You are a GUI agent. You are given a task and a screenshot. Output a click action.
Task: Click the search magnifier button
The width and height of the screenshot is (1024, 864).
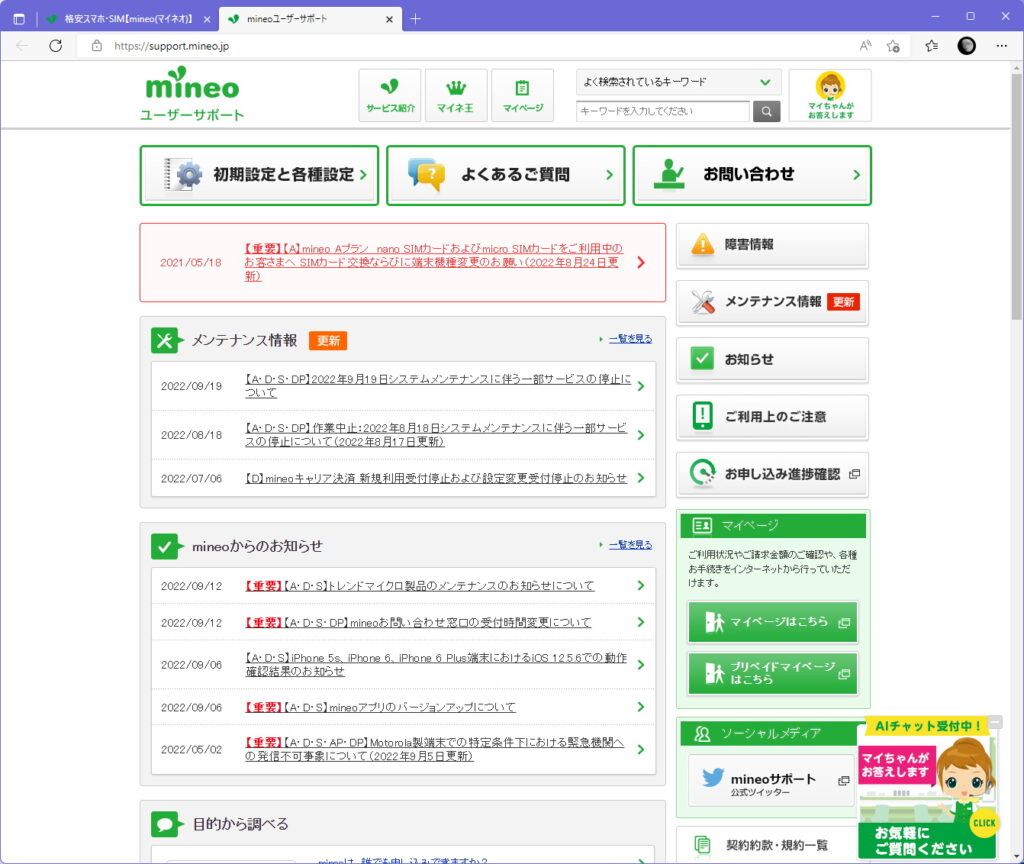[767, 111]
